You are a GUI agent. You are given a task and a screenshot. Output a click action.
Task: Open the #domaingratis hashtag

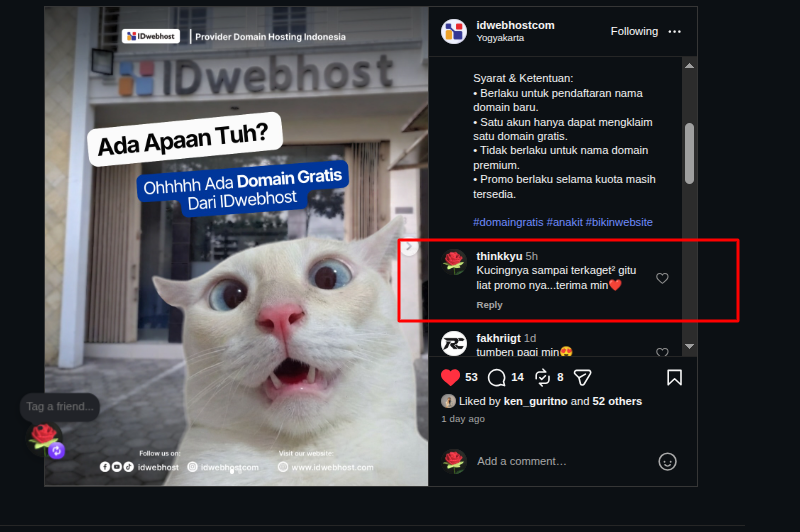point(508,222)
